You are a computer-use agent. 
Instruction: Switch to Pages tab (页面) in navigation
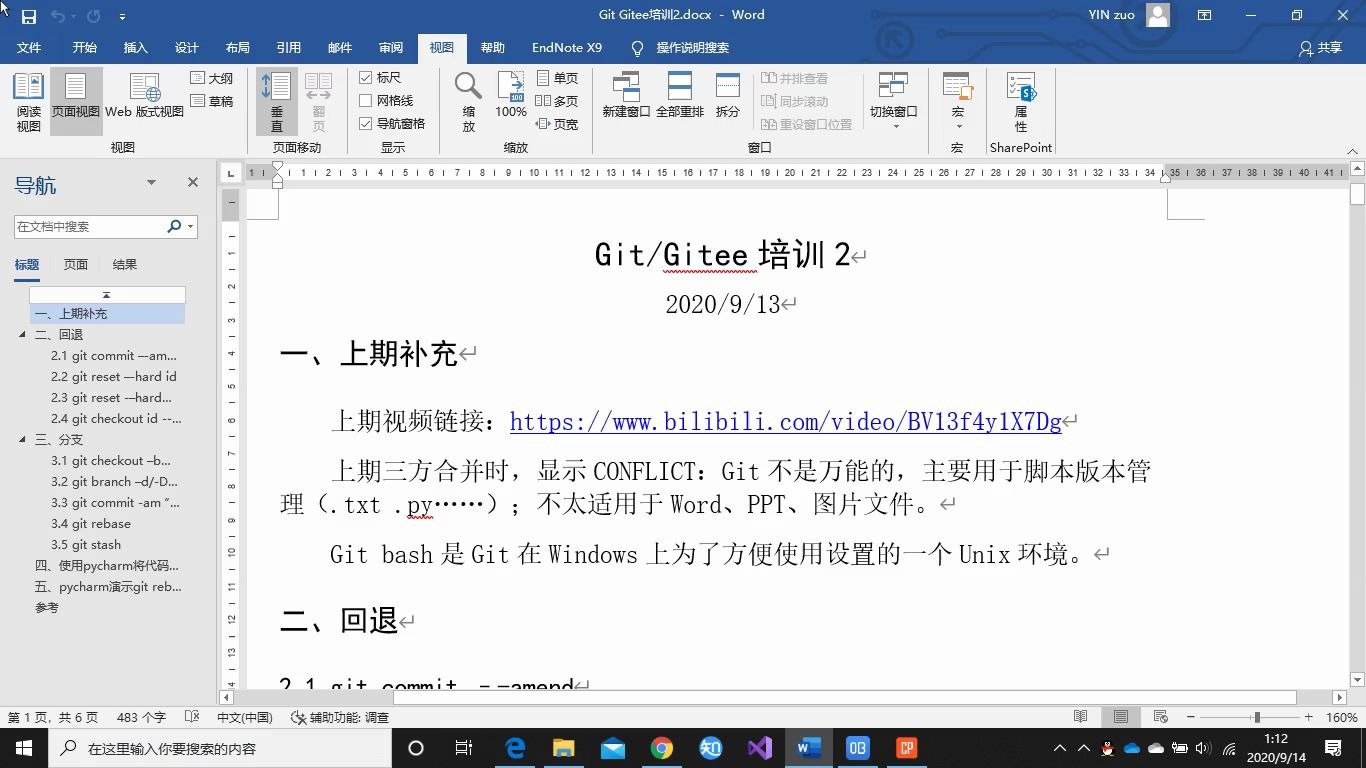point(76,265)
